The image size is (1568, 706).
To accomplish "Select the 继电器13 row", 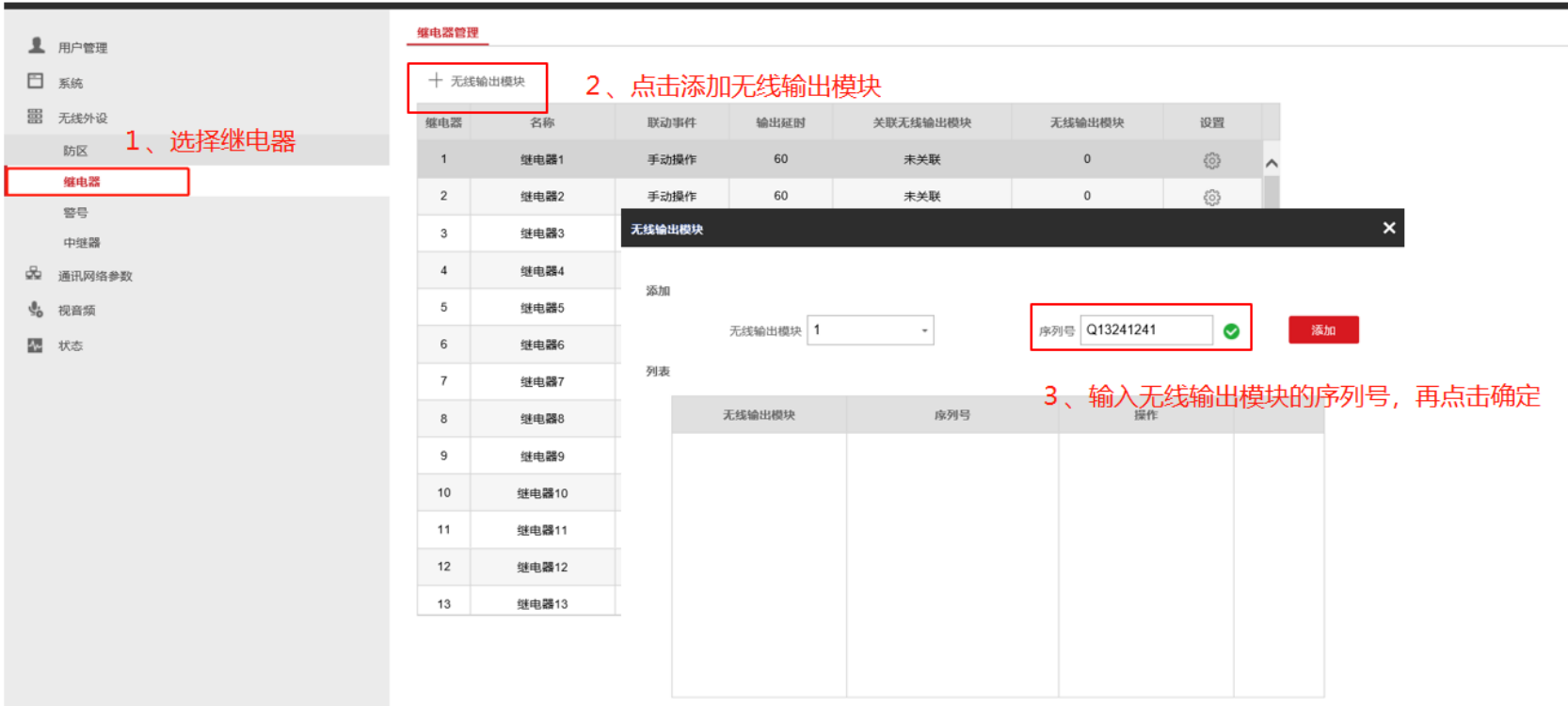I will tap(520, 602).
